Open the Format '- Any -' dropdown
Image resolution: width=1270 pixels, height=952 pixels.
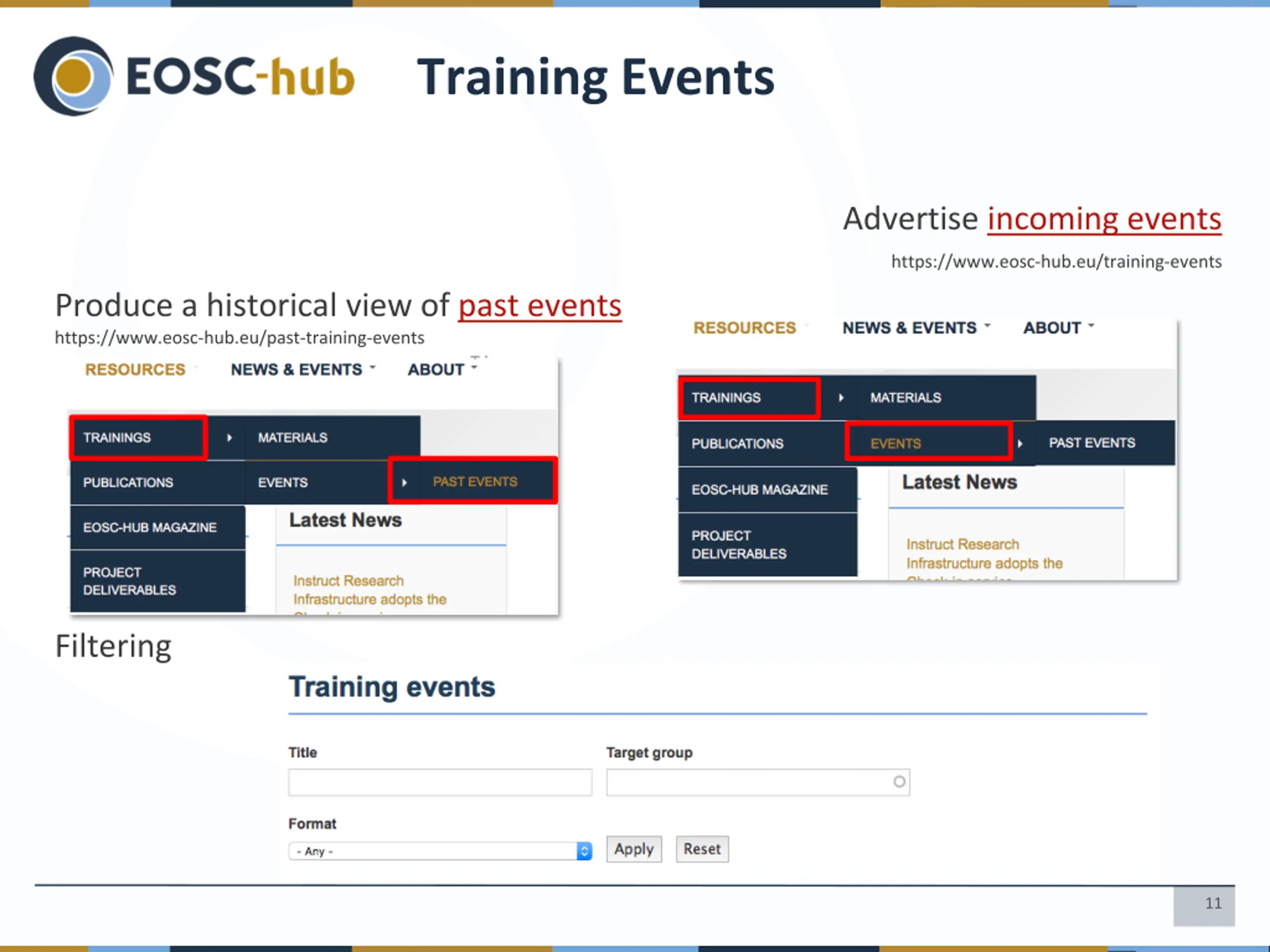coord(441,851)
